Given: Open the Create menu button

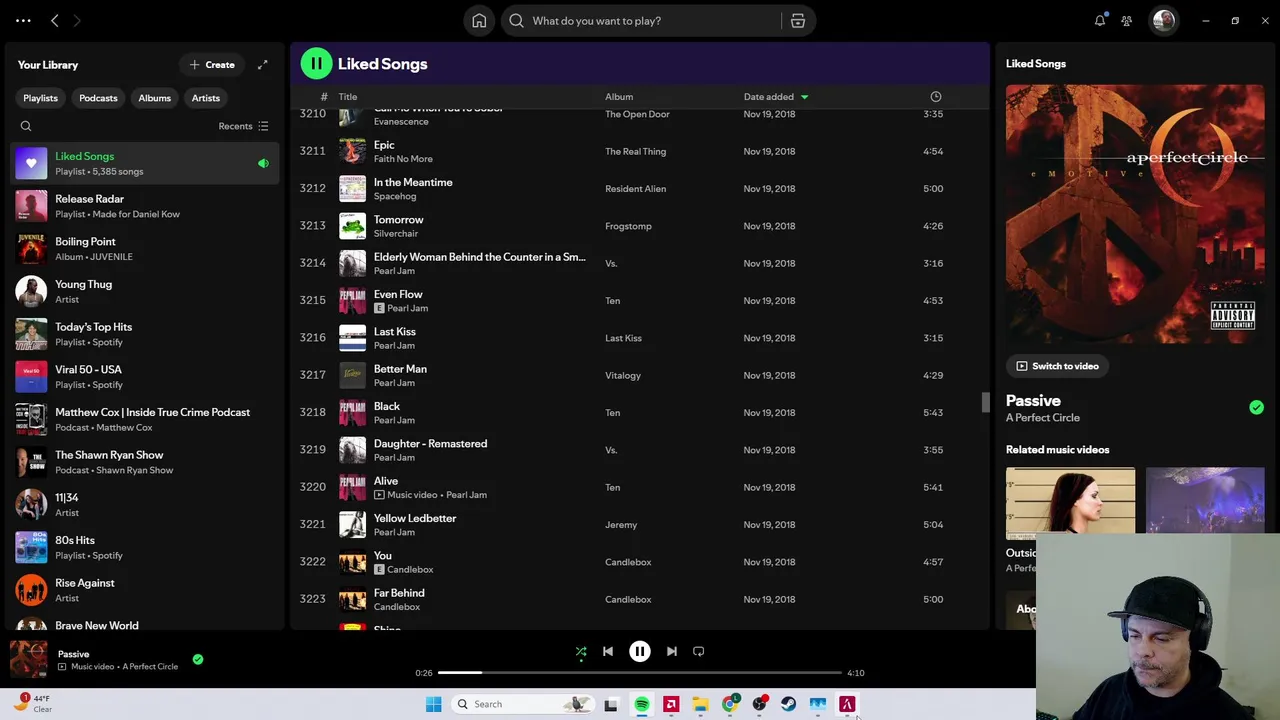Looking at the screenshot, I should 212,65.
